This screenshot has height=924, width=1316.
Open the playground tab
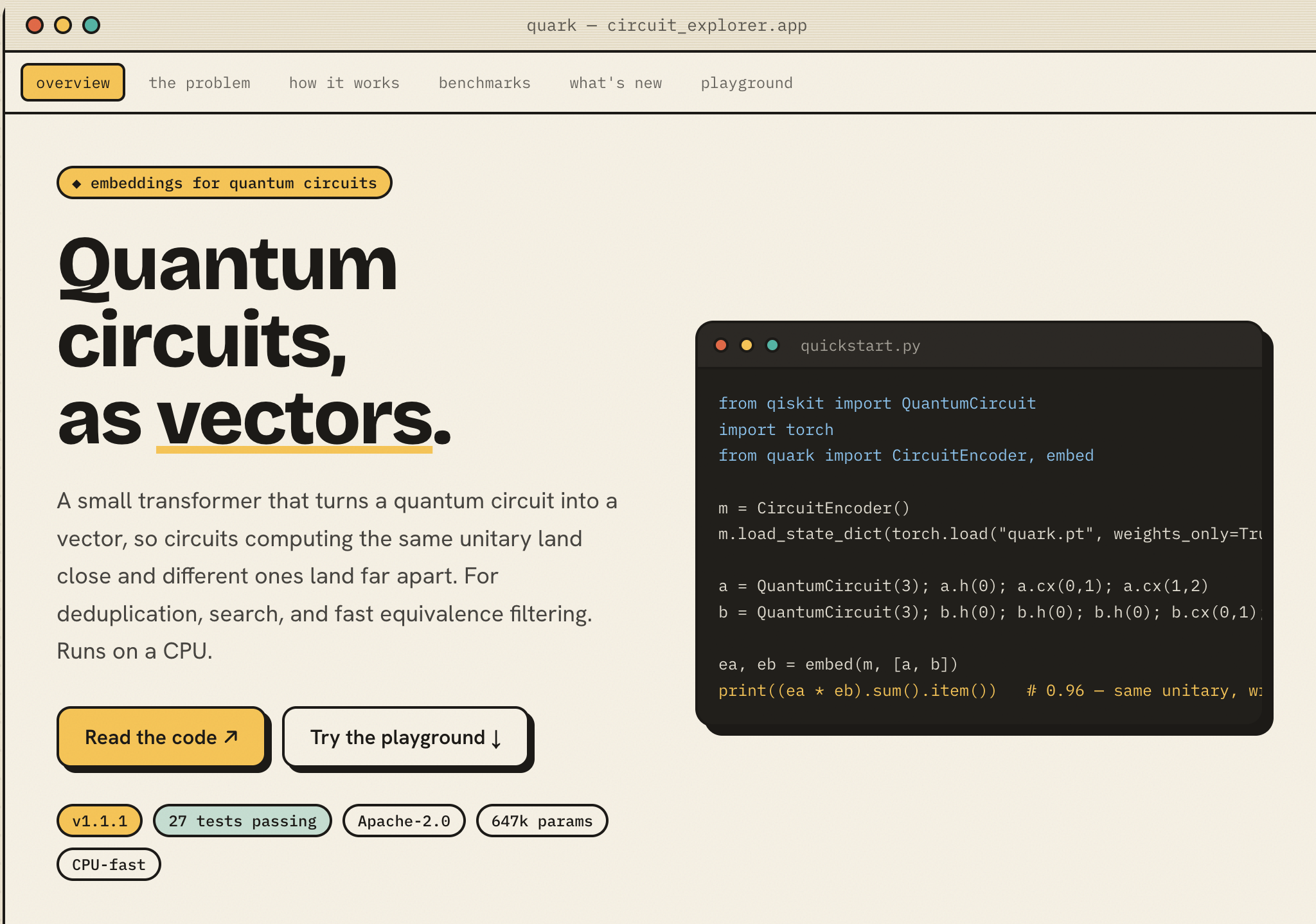point(746,83)
